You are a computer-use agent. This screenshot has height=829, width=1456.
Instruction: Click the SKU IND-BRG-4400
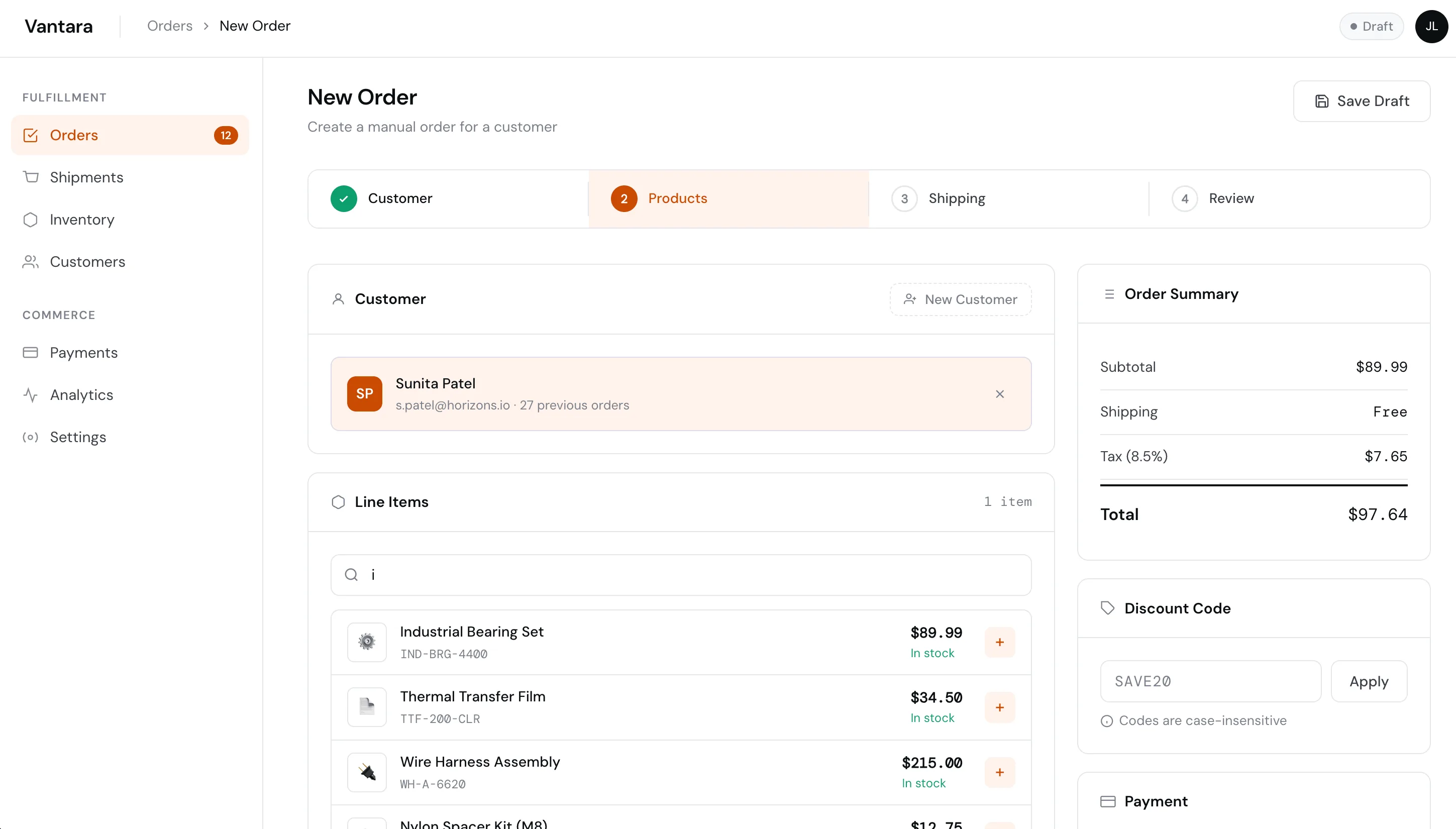tap(444, 654)
